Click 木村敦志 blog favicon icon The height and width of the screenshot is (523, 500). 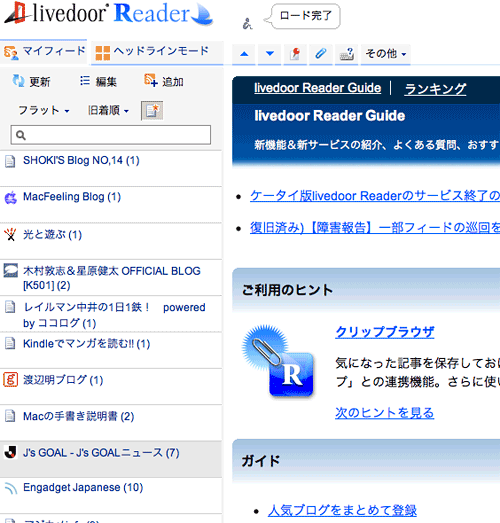click(10, 271)
